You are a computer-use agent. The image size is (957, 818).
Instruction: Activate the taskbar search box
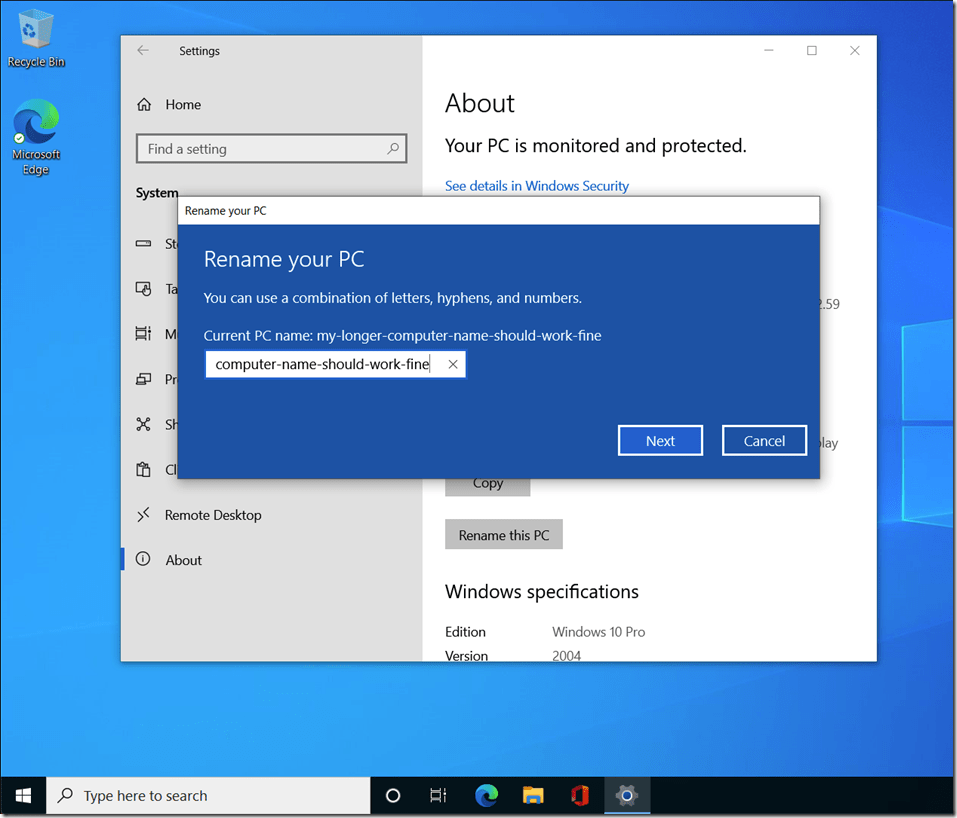point(200,794)
